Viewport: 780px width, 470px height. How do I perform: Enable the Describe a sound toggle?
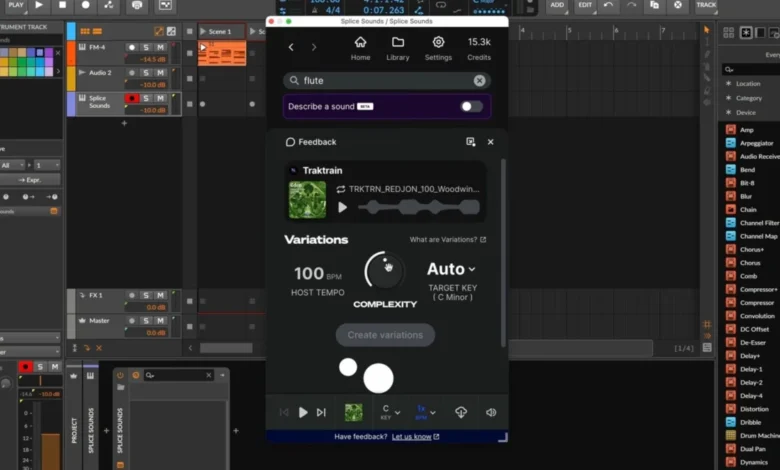470,106
